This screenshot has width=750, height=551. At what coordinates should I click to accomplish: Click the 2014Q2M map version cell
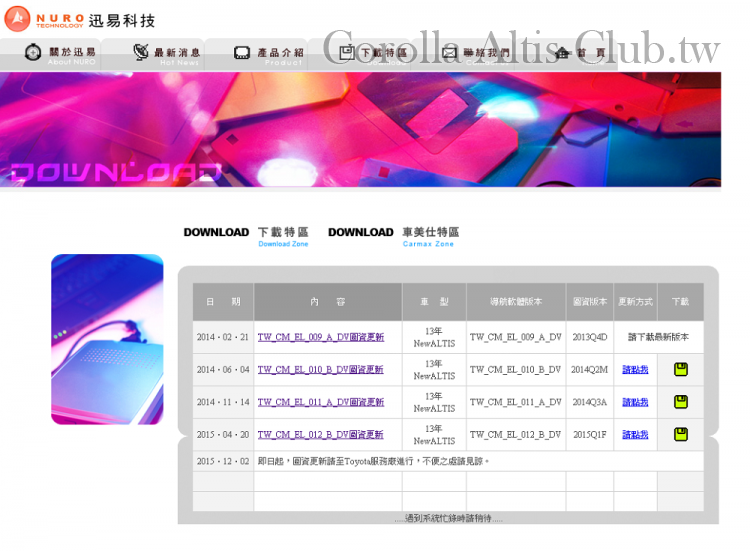pos(590,370)
